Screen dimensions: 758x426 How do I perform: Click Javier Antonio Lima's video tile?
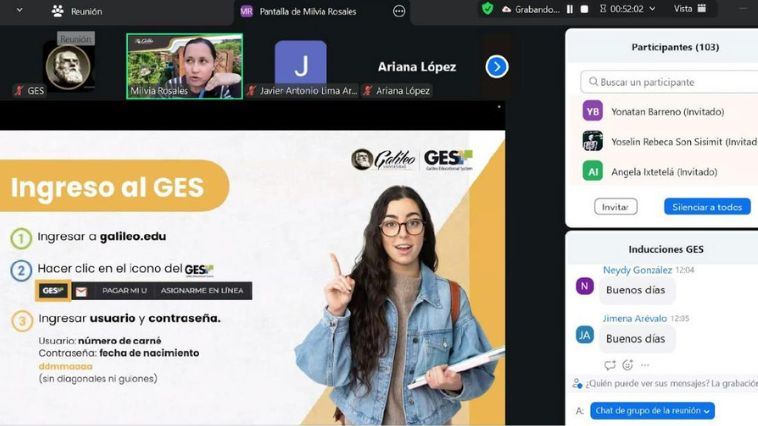301,66
